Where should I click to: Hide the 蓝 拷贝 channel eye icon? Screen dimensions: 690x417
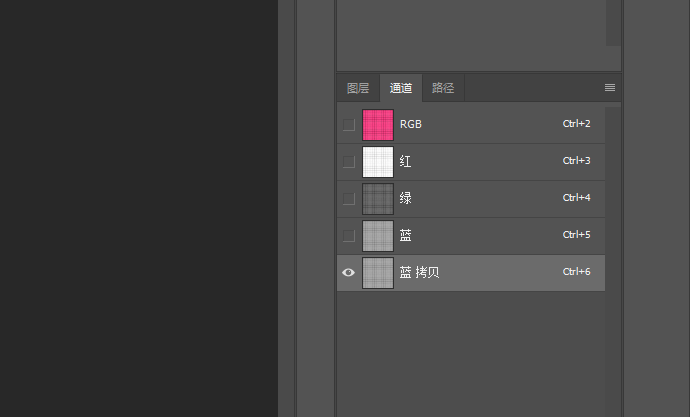click(x=348, y=273)
